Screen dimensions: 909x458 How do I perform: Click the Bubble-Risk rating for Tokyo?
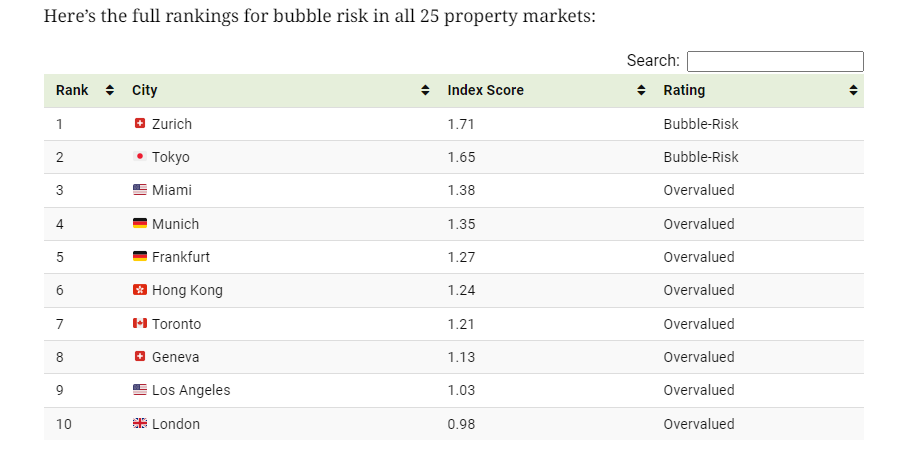[701, 157]
